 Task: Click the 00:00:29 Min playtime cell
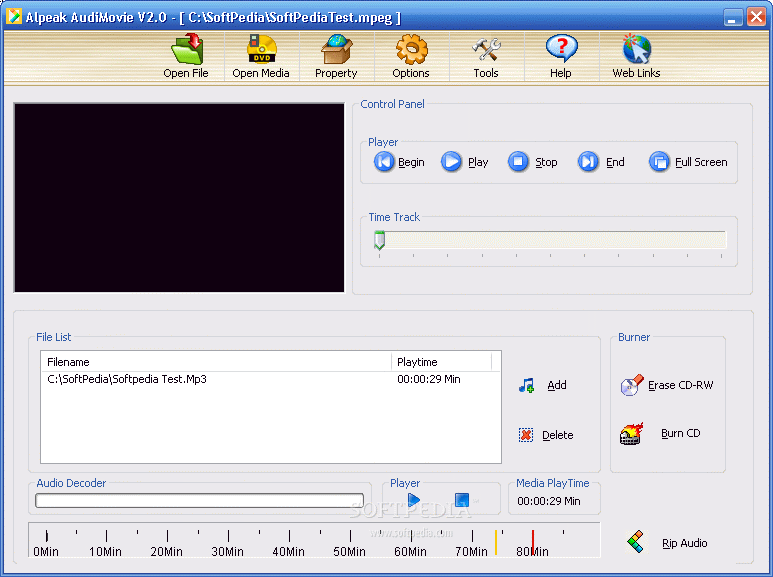point(429,379)
